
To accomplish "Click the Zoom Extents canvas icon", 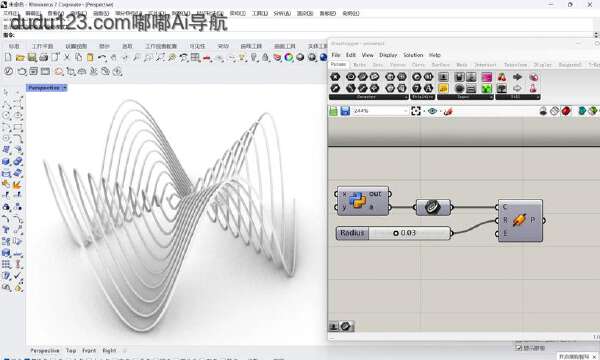I will [416, 111].
